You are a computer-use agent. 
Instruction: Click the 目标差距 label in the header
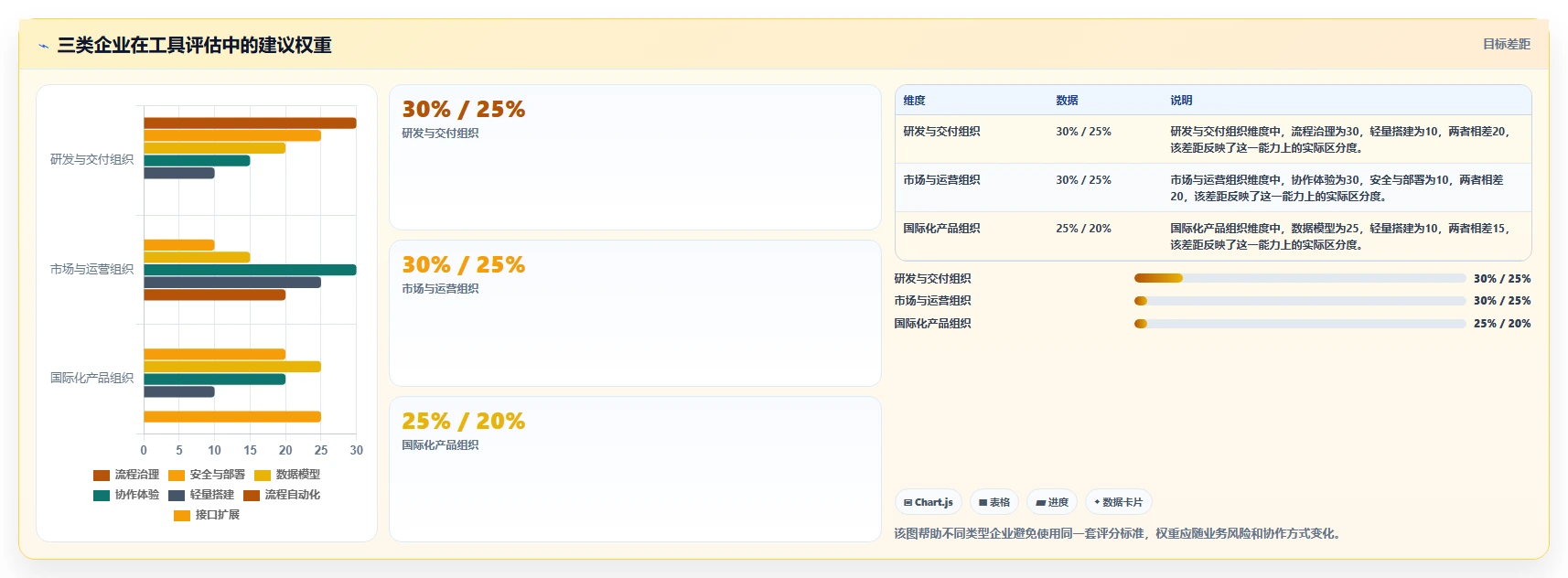pyautogui.click(x=1506, y=44)
